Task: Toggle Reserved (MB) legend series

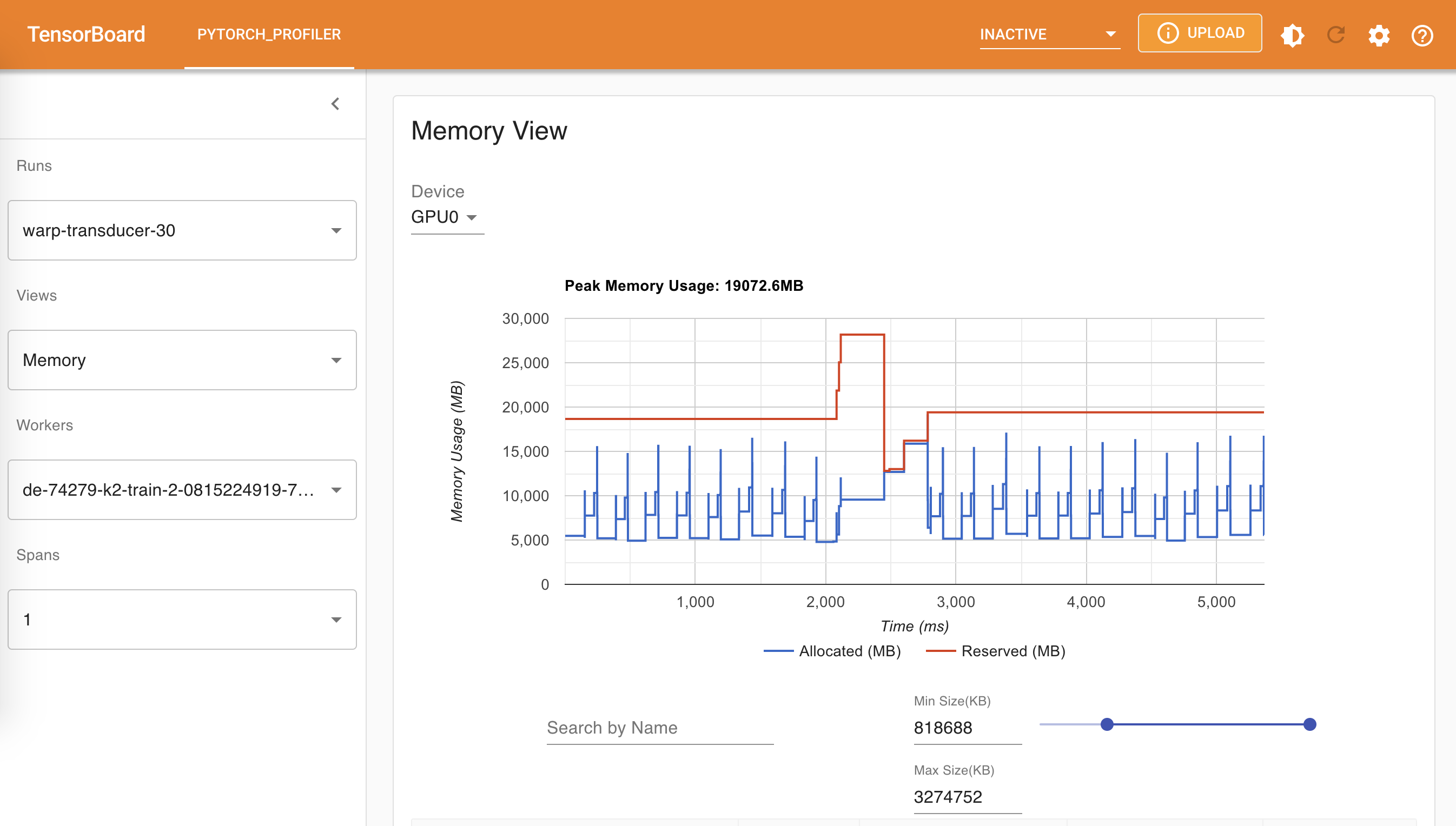Action: pyautogui.click(x=996, y=651)
